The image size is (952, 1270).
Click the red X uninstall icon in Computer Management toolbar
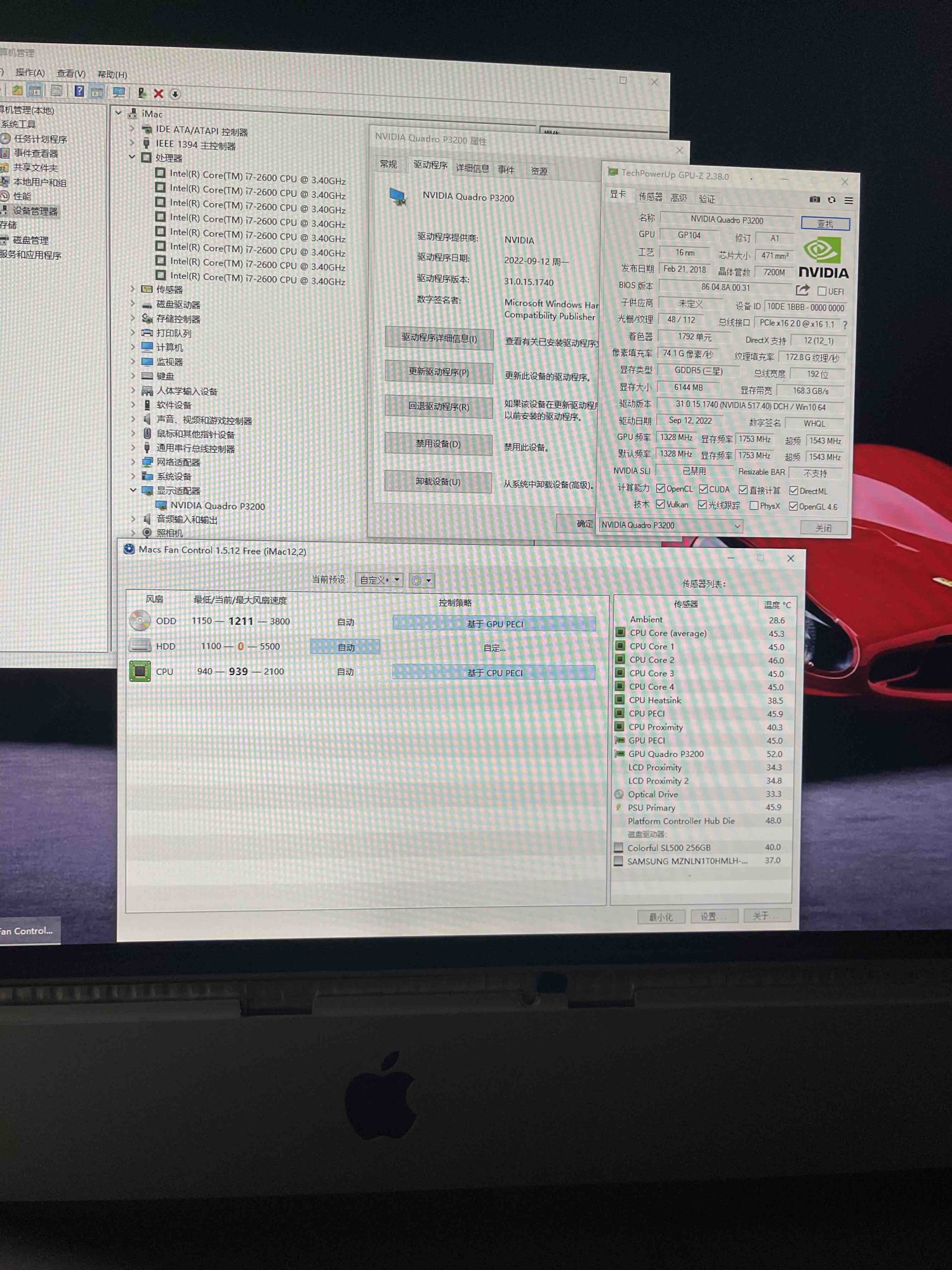(x=158, y=94)
